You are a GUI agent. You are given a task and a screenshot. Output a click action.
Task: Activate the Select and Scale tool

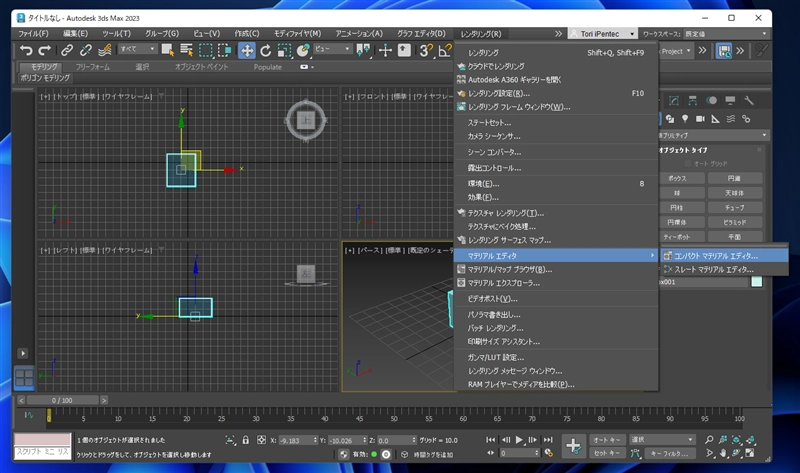[x=284, y=50]
